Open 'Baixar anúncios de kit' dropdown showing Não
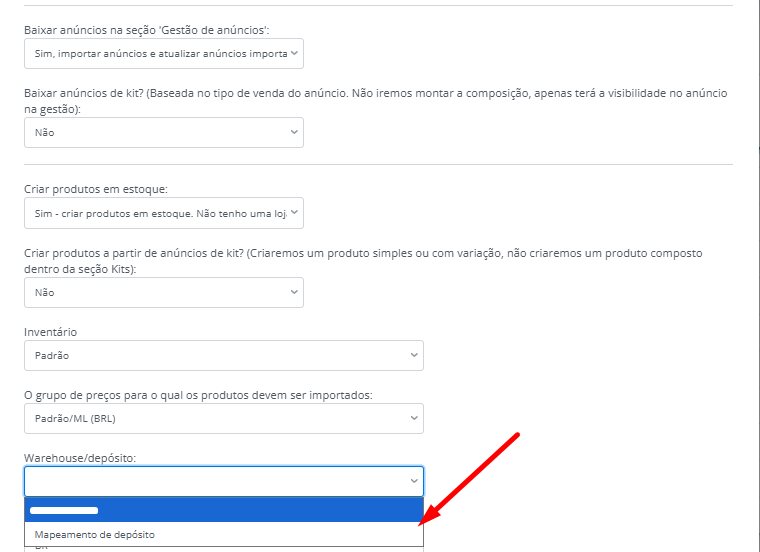 (160, 132)
